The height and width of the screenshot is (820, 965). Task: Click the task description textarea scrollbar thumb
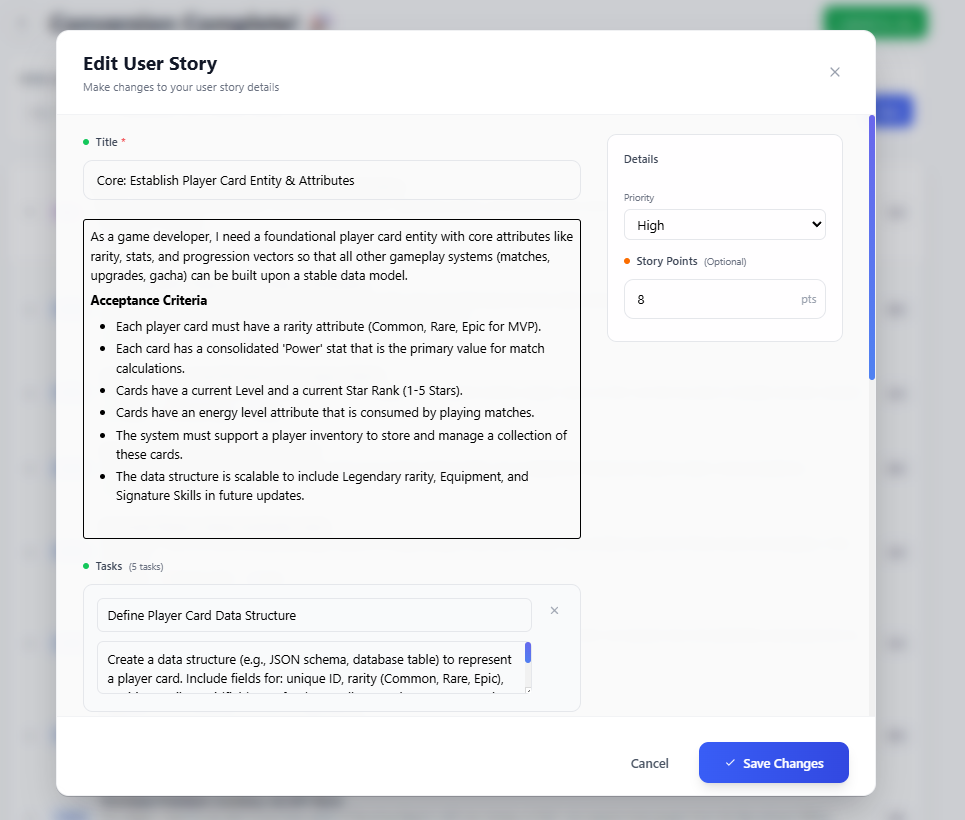click(528, 653)
